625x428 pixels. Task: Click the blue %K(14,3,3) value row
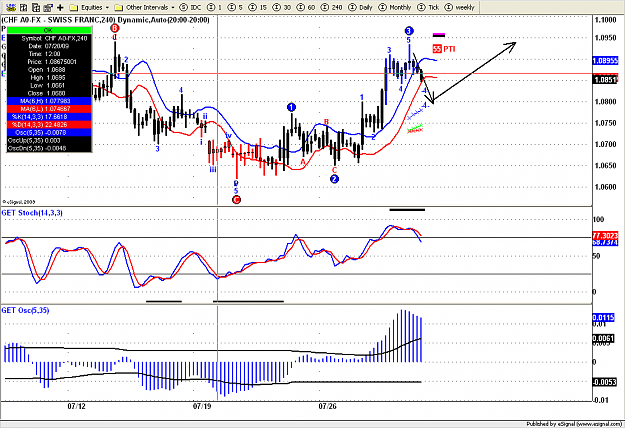(x=49, y=117)
